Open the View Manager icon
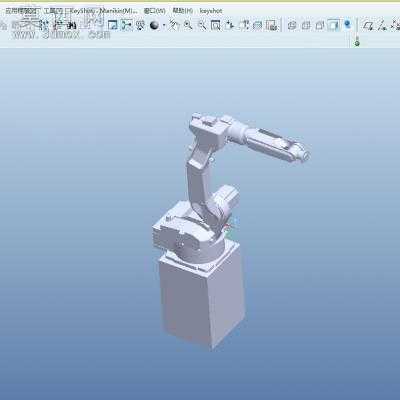The height and width of the screenshot is (400, 400). (x=272, y=25)
